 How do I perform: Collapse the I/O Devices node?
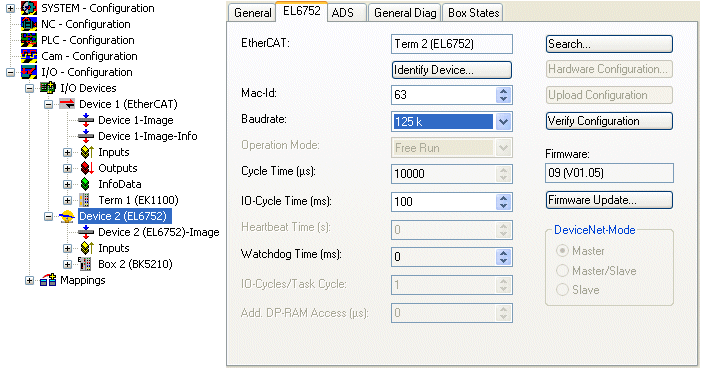[x=30, y=88]
